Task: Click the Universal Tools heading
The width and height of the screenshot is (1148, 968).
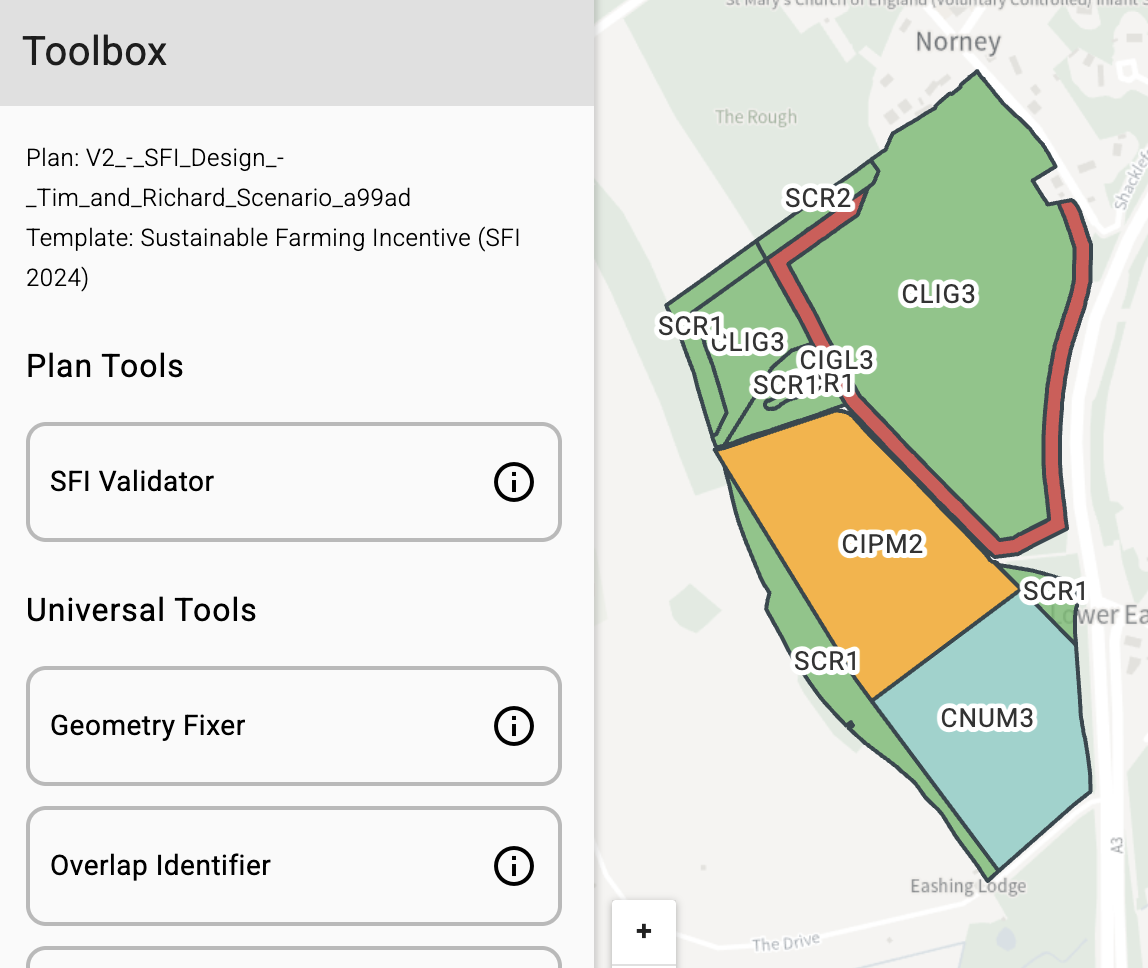Action: (141, 610)
